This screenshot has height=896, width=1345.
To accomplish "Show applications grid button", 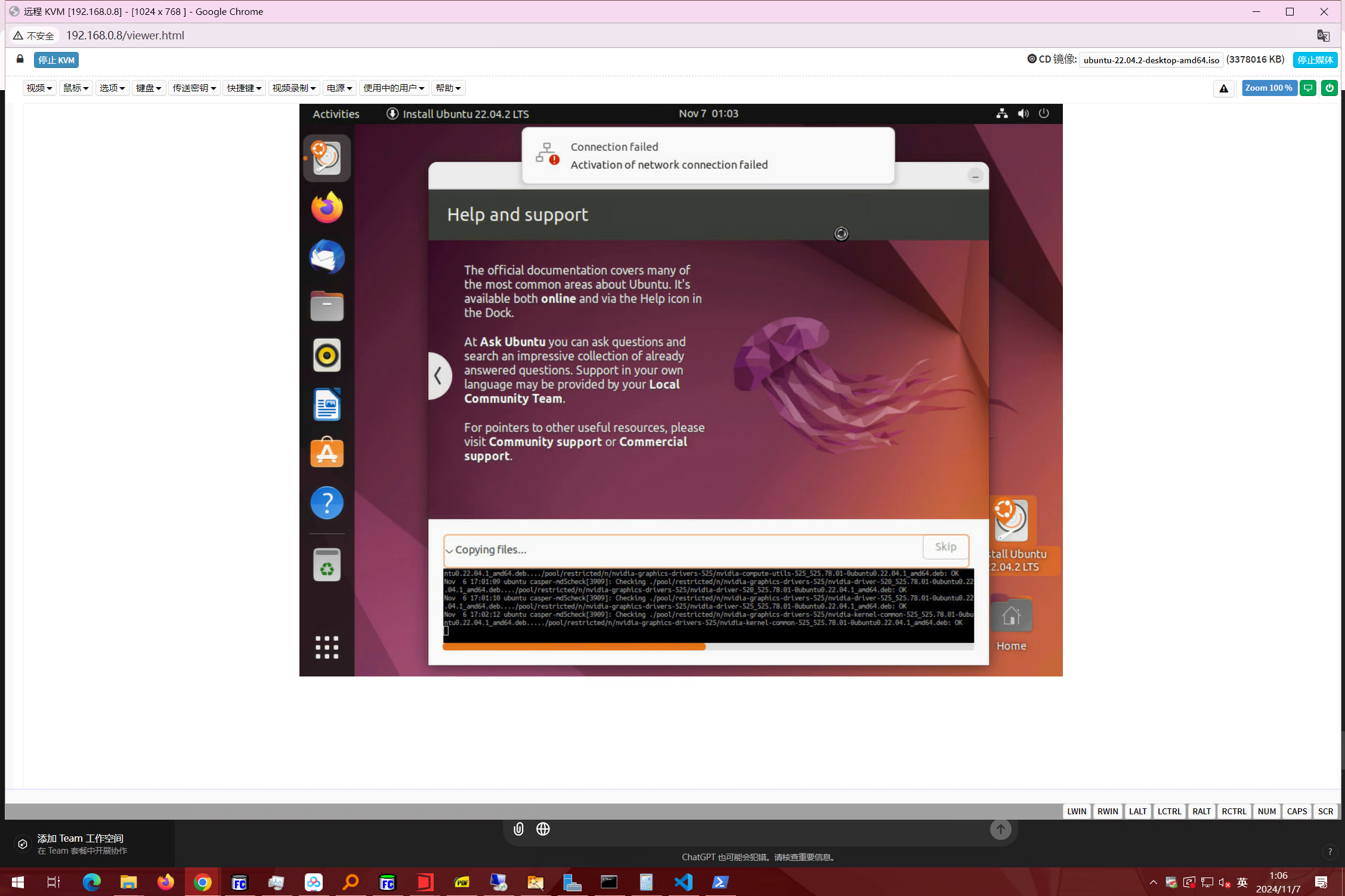I will coord(326,647).
